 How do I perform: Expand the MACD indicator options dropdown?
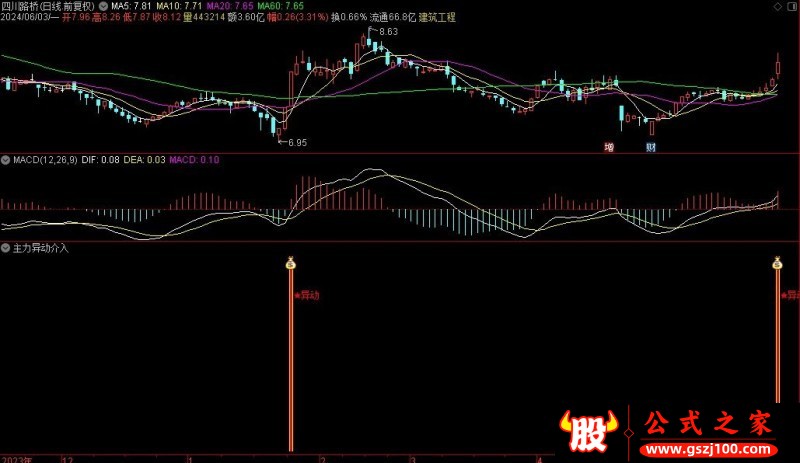click(x=5, y=160)
